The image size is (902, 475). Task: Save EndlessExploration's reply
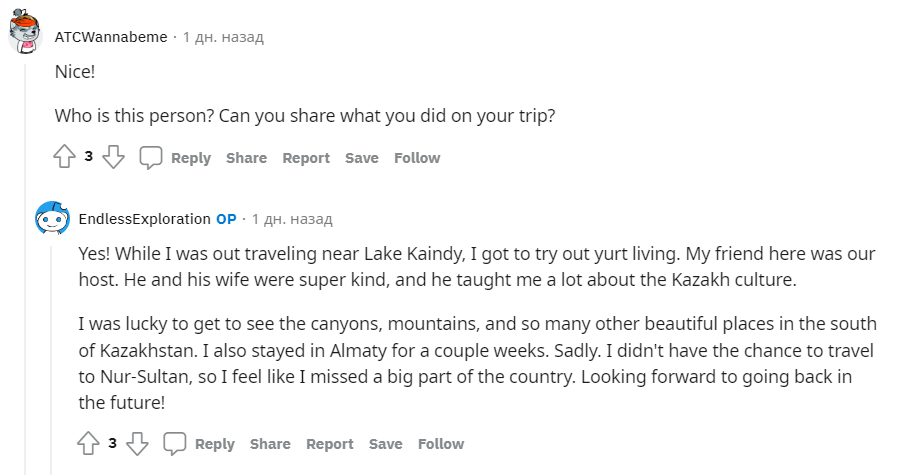386,444
